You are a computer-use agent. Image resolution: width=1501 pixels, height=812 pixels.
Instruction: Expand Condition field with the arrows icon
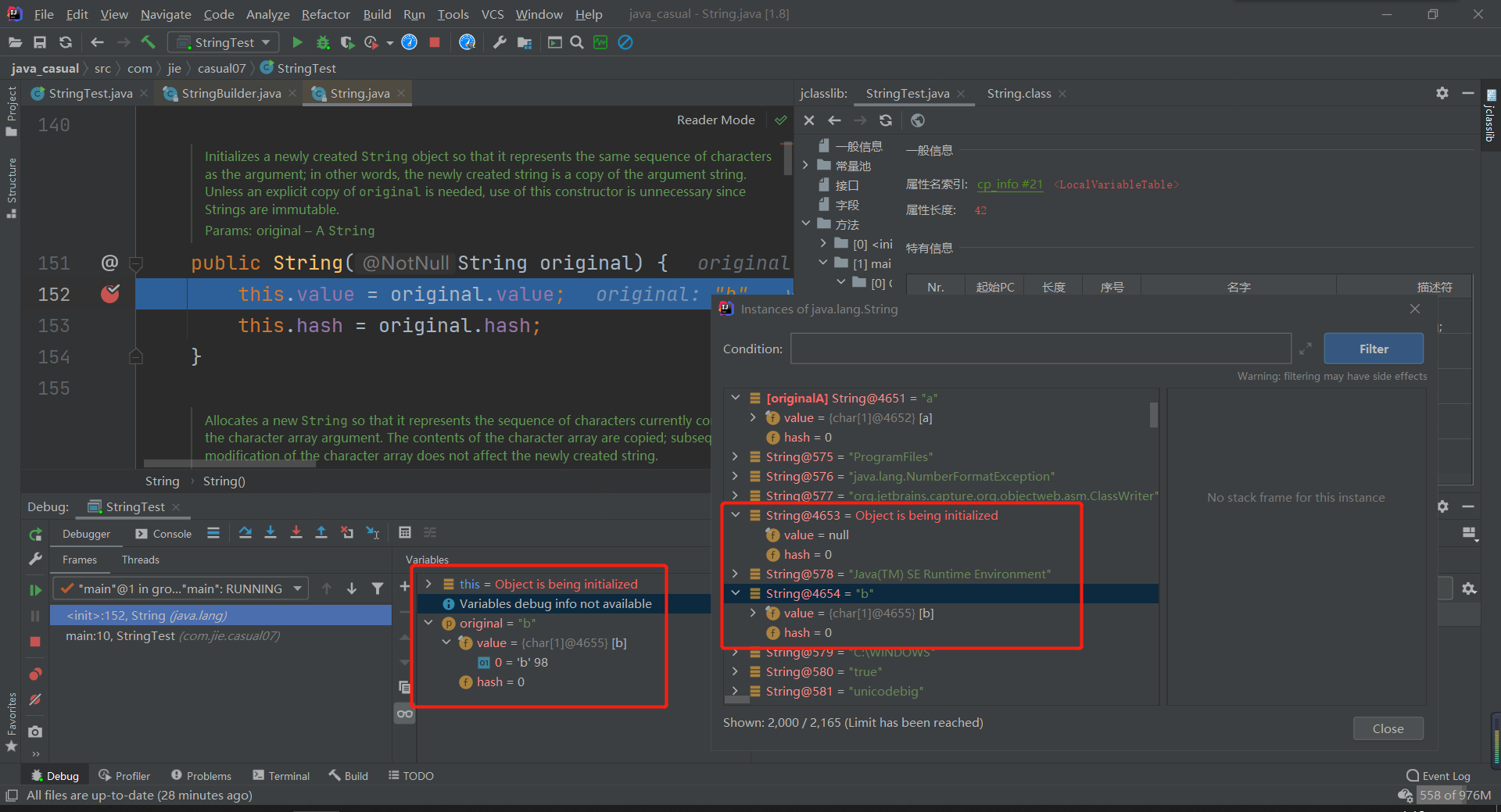point(1306,349)
